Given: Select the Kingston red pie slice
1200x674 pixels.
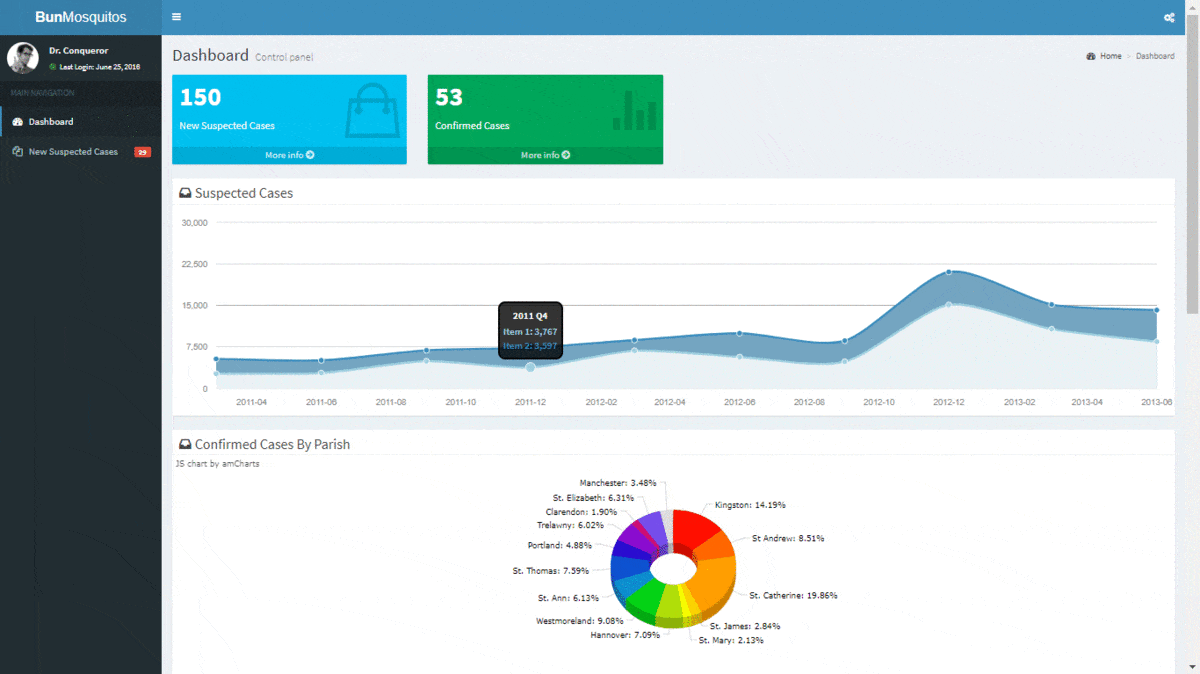Looking at the screenshot, I should click(x=696, y=531).
